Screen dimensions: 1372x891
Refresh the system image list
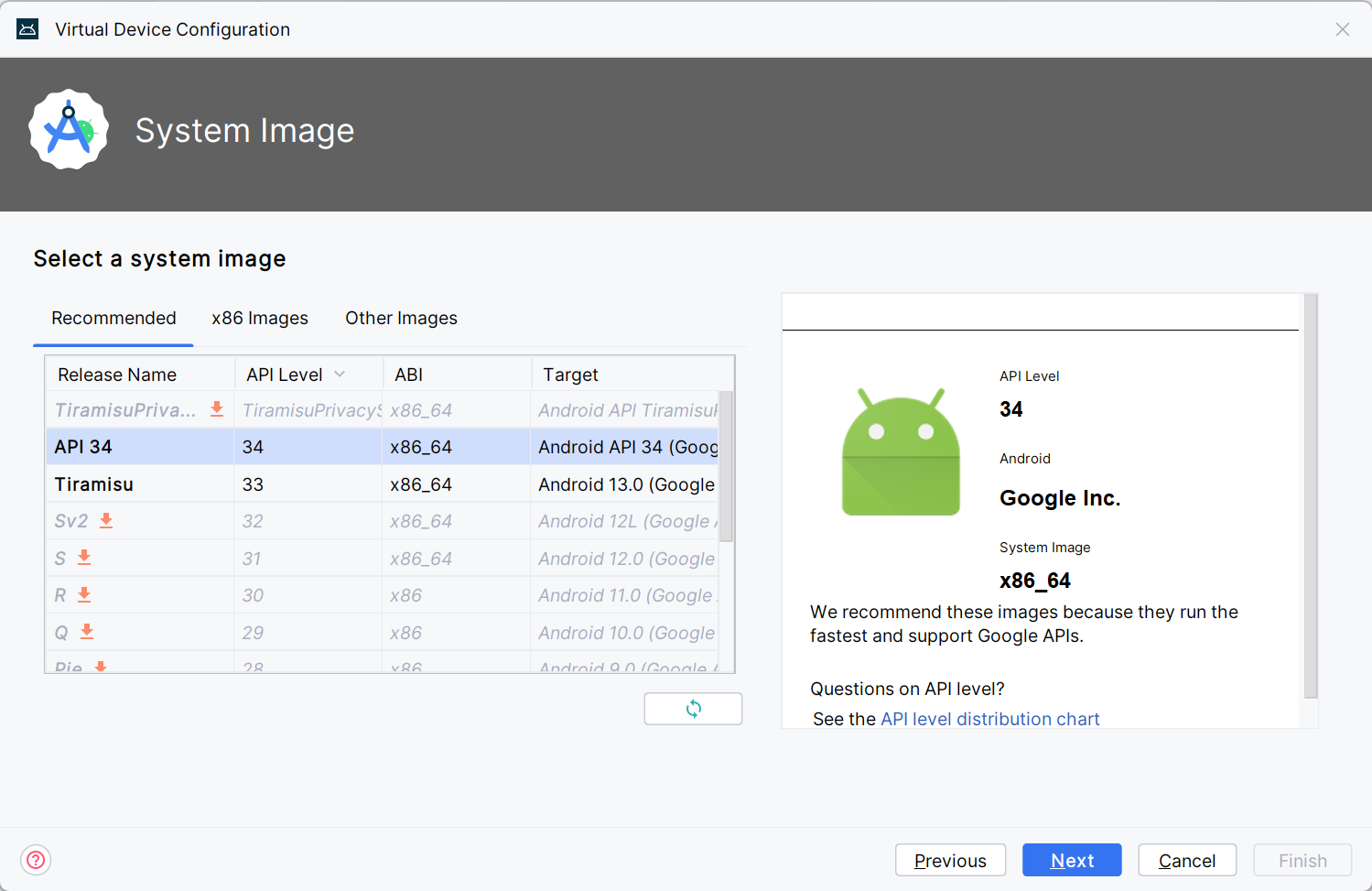point(693,709)
